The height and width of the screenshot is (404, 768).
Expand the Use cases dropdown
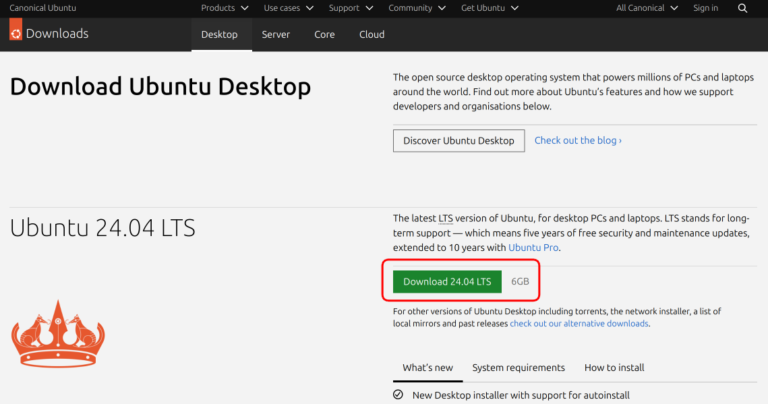(x=288, y=8)
